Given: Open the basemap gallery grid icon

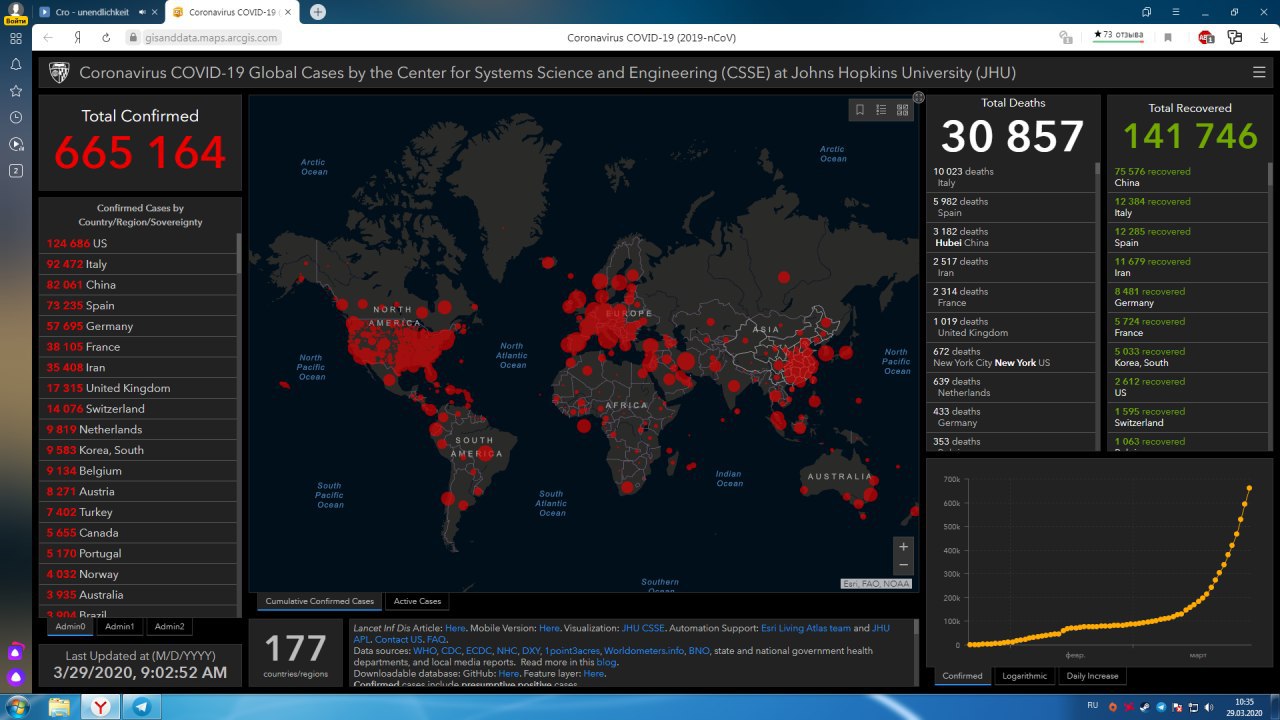Looking at the screenshot, I should [x=903, y=110].
